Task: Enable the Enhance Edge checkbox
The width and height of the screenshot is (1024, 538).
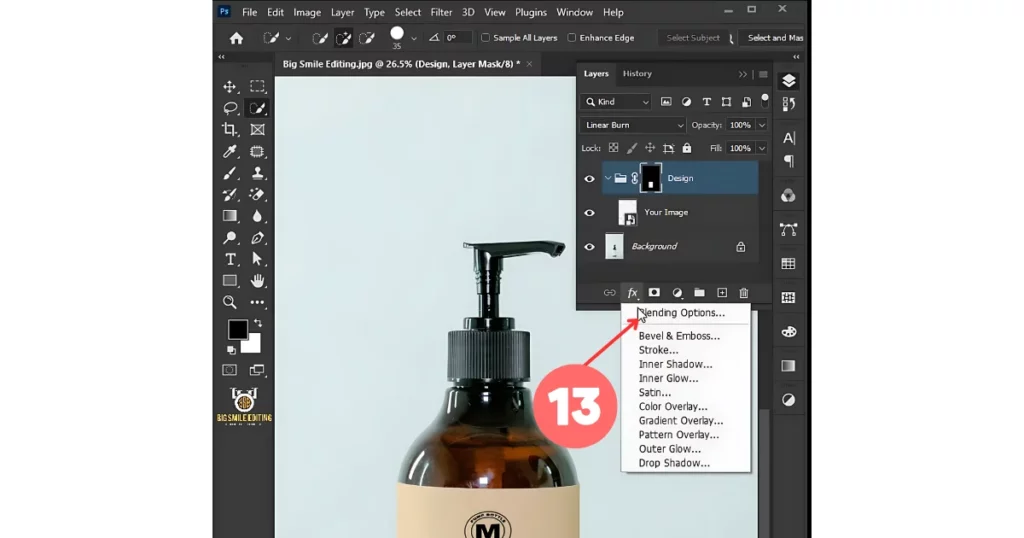Action: coord(571,38)
